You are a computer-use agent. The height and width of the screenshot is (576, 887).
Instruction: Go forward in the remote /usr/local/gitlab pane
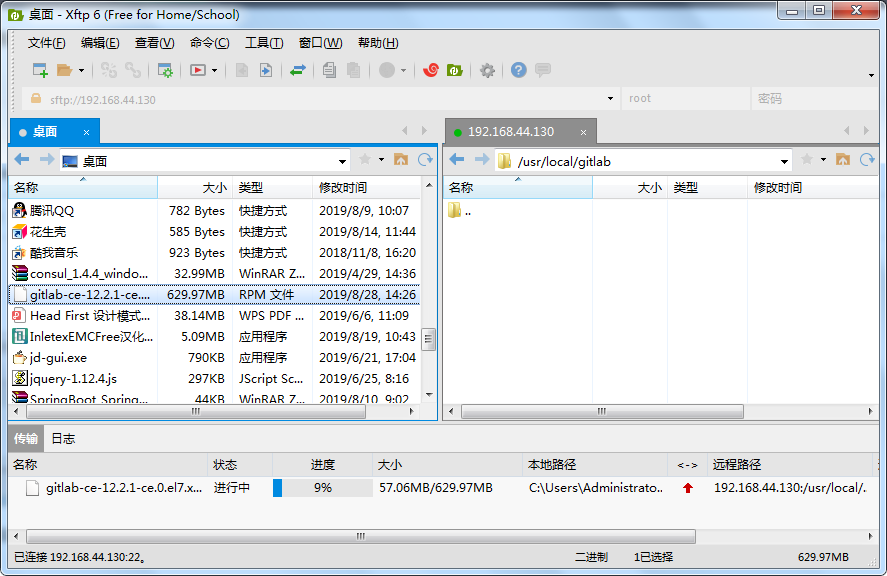[482, 160]
